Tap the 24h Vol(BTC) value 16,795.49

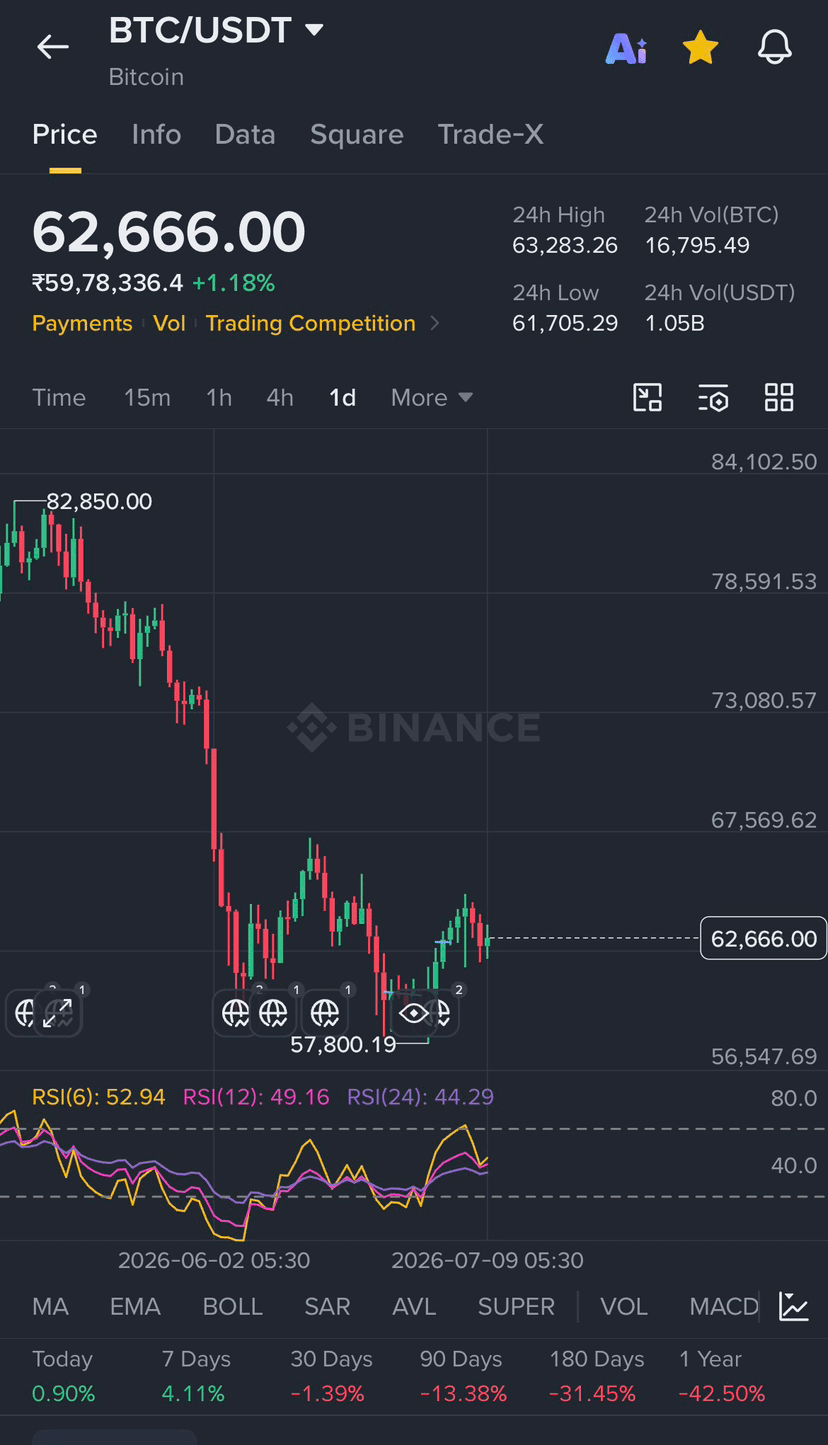coord(697,245)
